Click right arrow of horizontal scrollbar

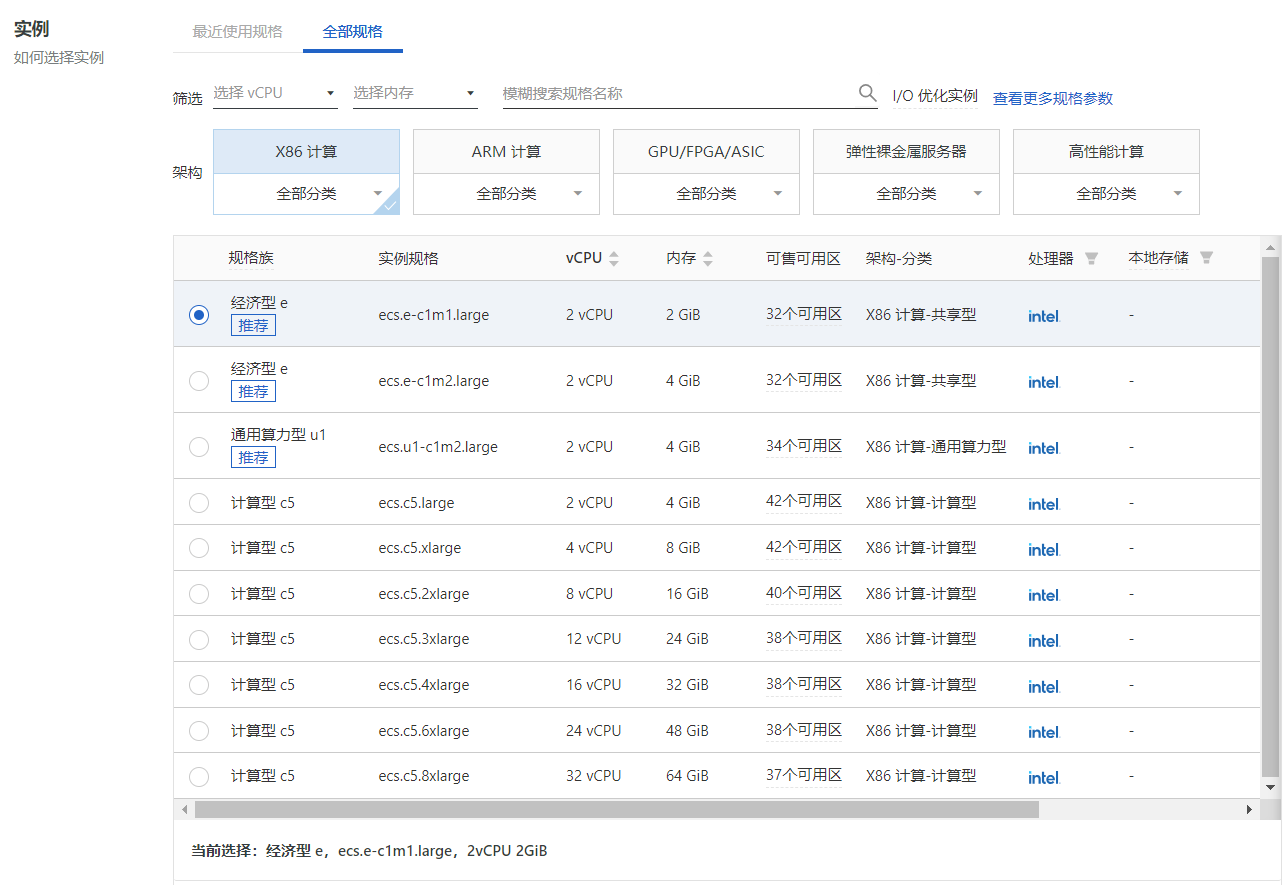point(1249,809)
